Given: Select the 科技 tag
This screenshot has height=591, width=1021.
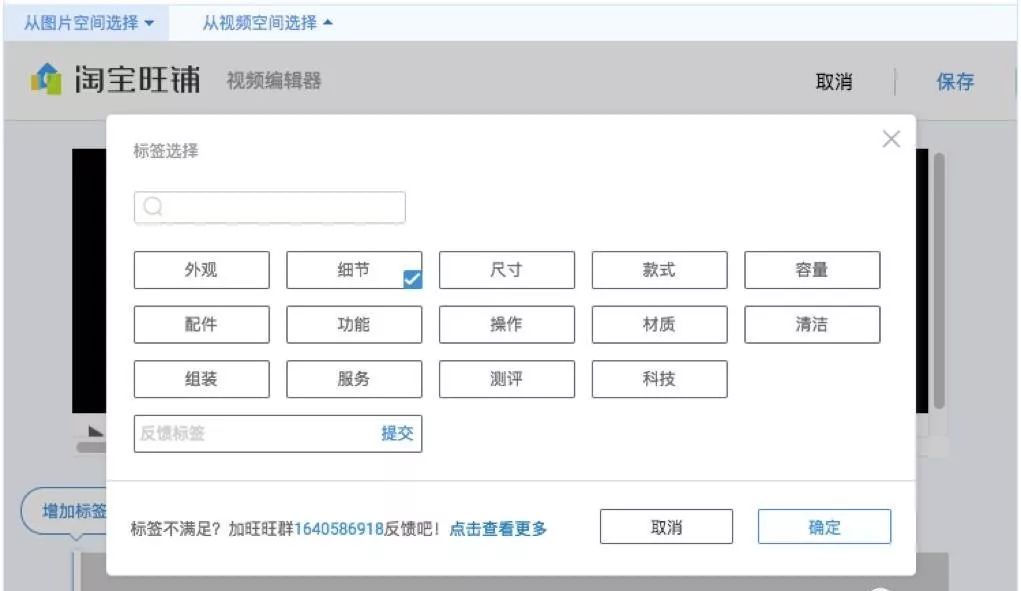Looking at the screenshot, I should click(659, 378).
